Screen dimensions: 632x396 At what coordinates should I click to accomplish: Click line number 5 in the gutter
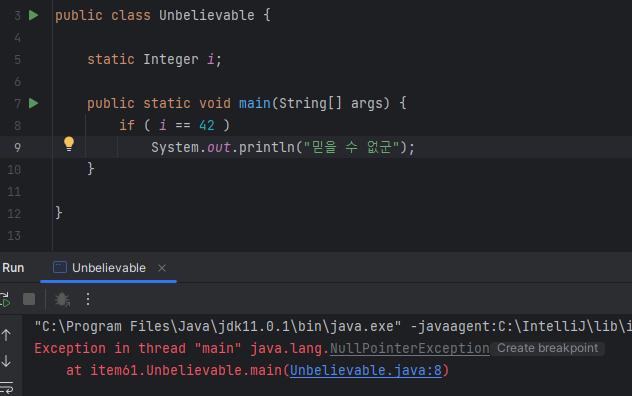click(17, 60)
